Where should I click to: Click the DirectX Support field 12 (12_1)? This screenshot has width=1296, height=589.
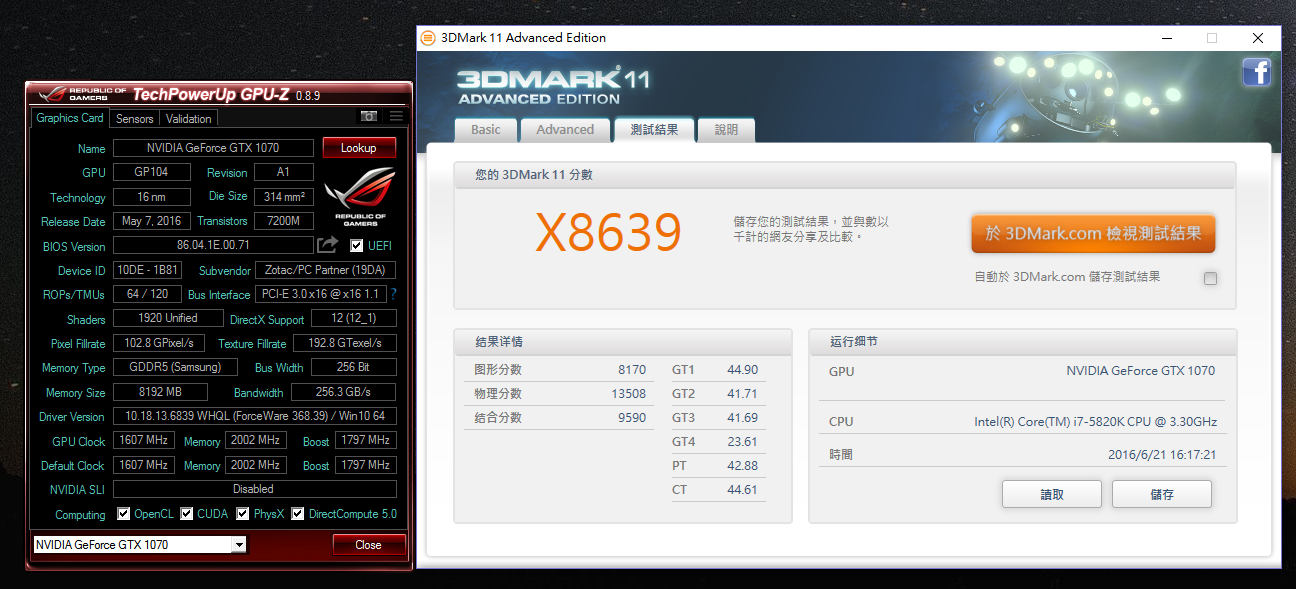354,319
